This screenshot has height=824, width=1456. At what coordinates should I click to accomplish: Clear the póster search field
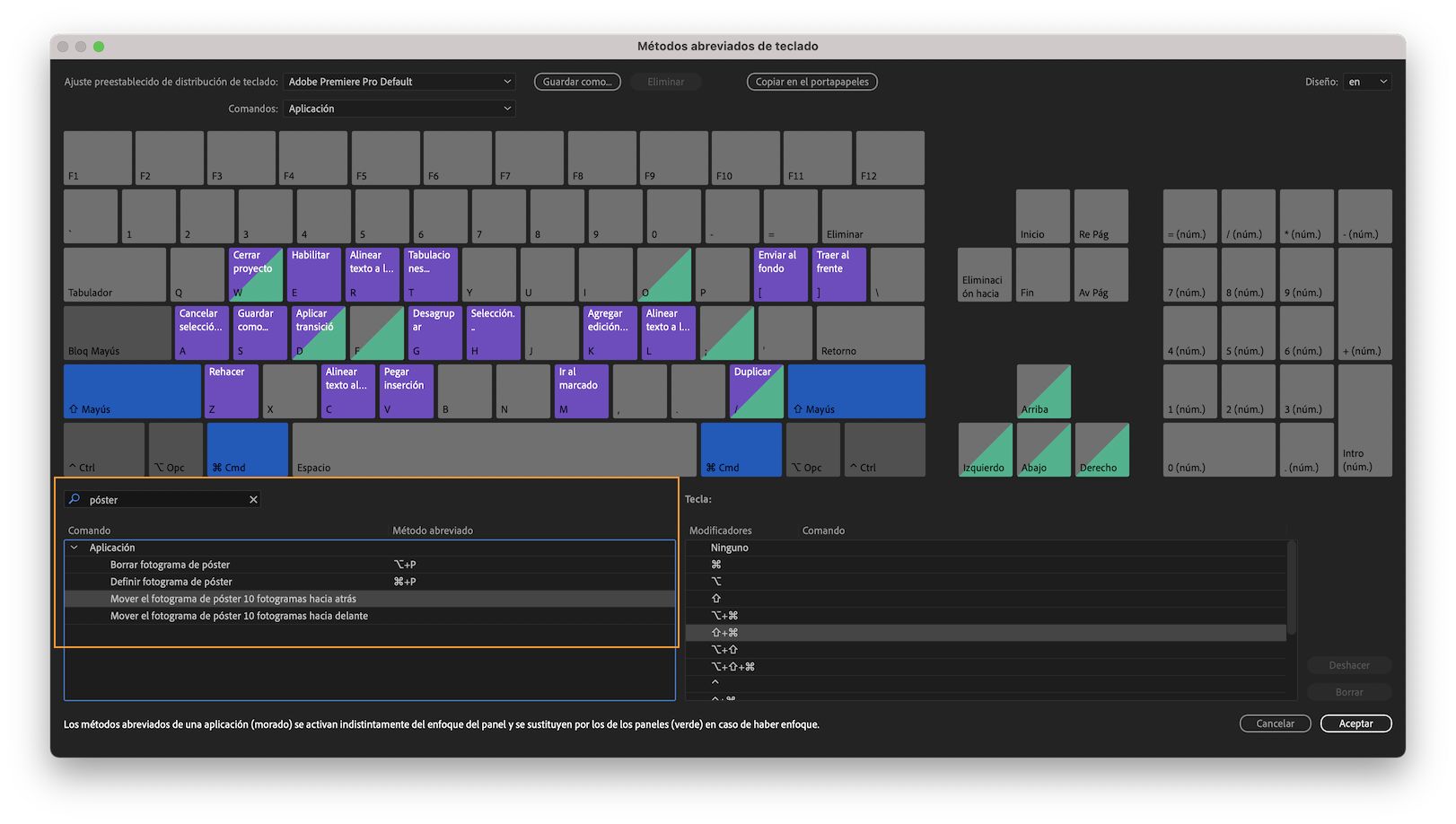coord(254,499)
